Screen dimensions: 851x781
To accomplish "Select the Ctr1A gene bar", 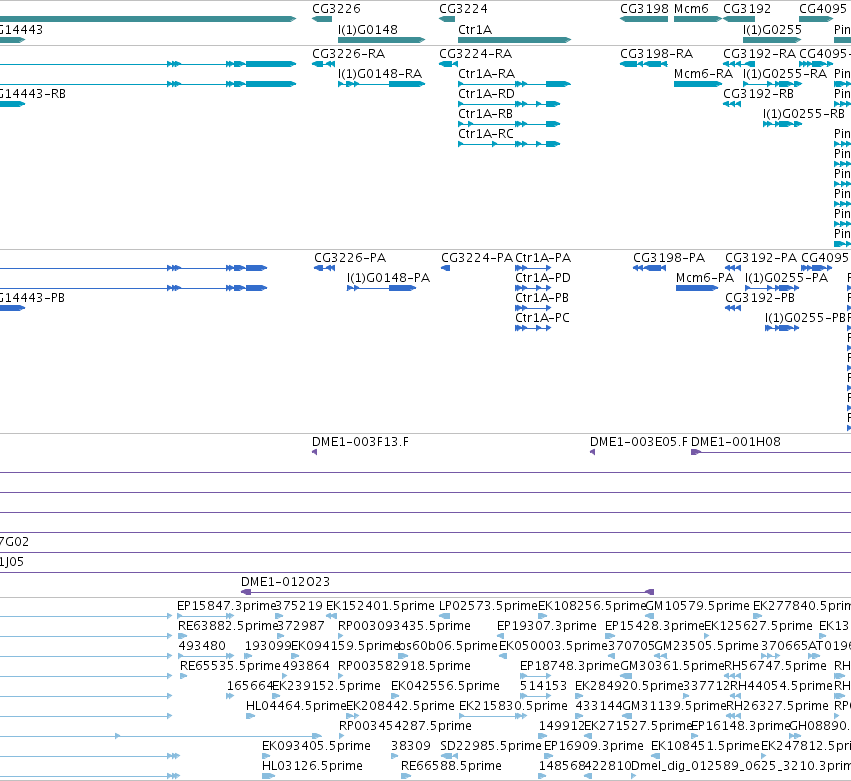I will tap(515, 40).
